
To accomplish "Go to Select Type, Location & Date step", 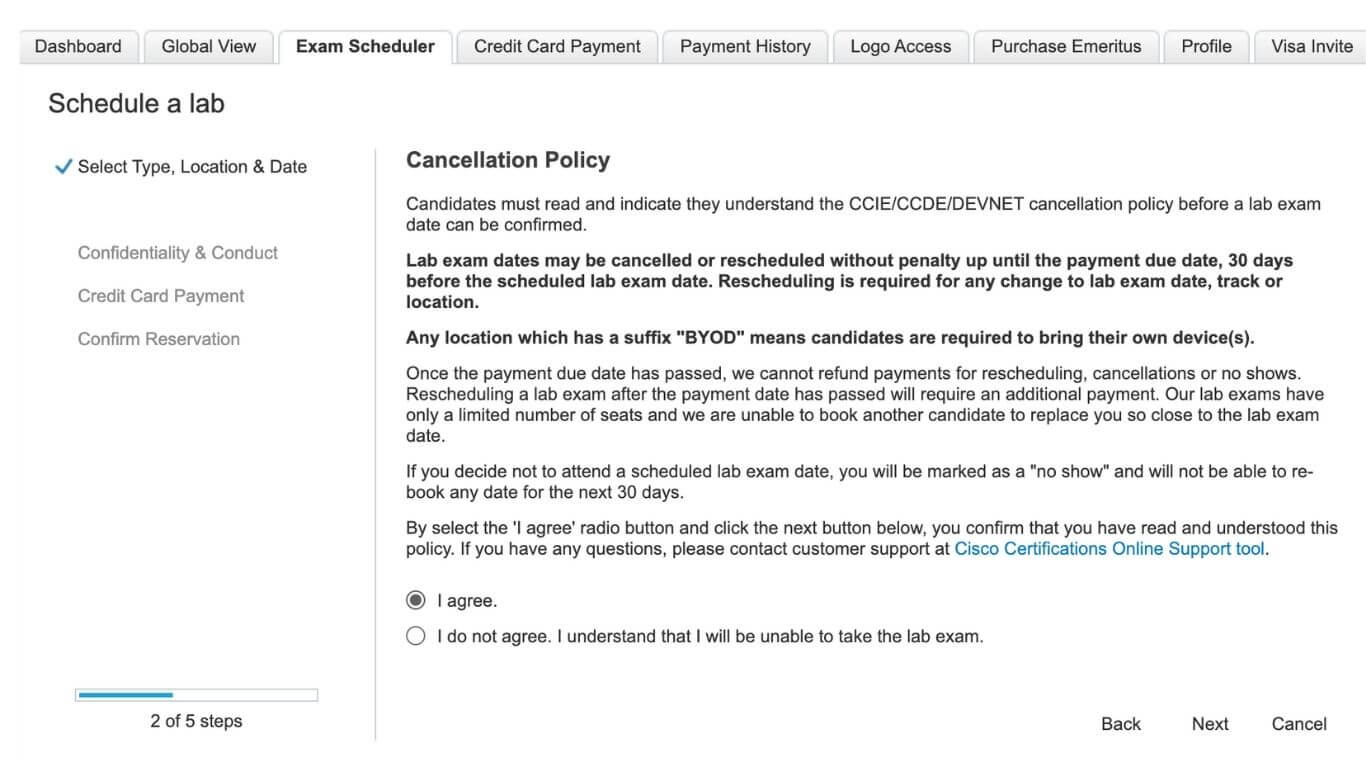I will (x=192, y=167).
